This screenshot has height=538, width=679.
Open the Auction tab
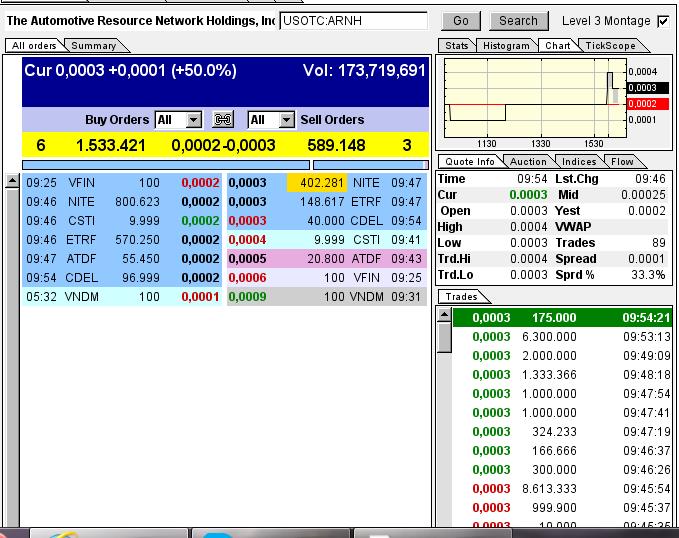529,161
